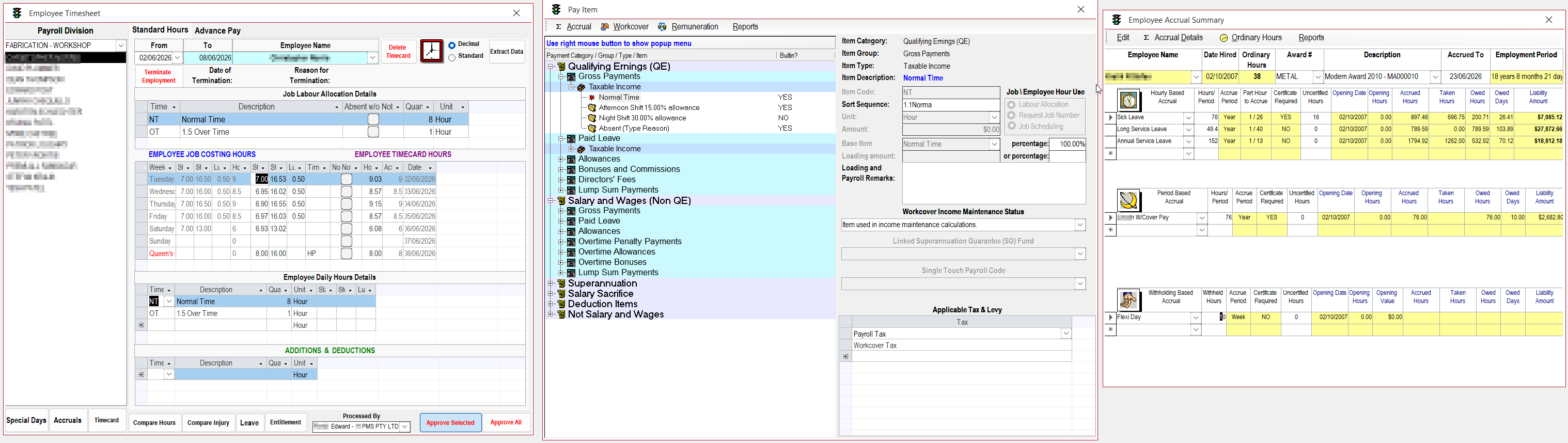This screenshot has height=443, width=1568.
Task: Tick Absent w/o Notice checkbox for 1.5 Over Time
Action: (x=373, y=132)
